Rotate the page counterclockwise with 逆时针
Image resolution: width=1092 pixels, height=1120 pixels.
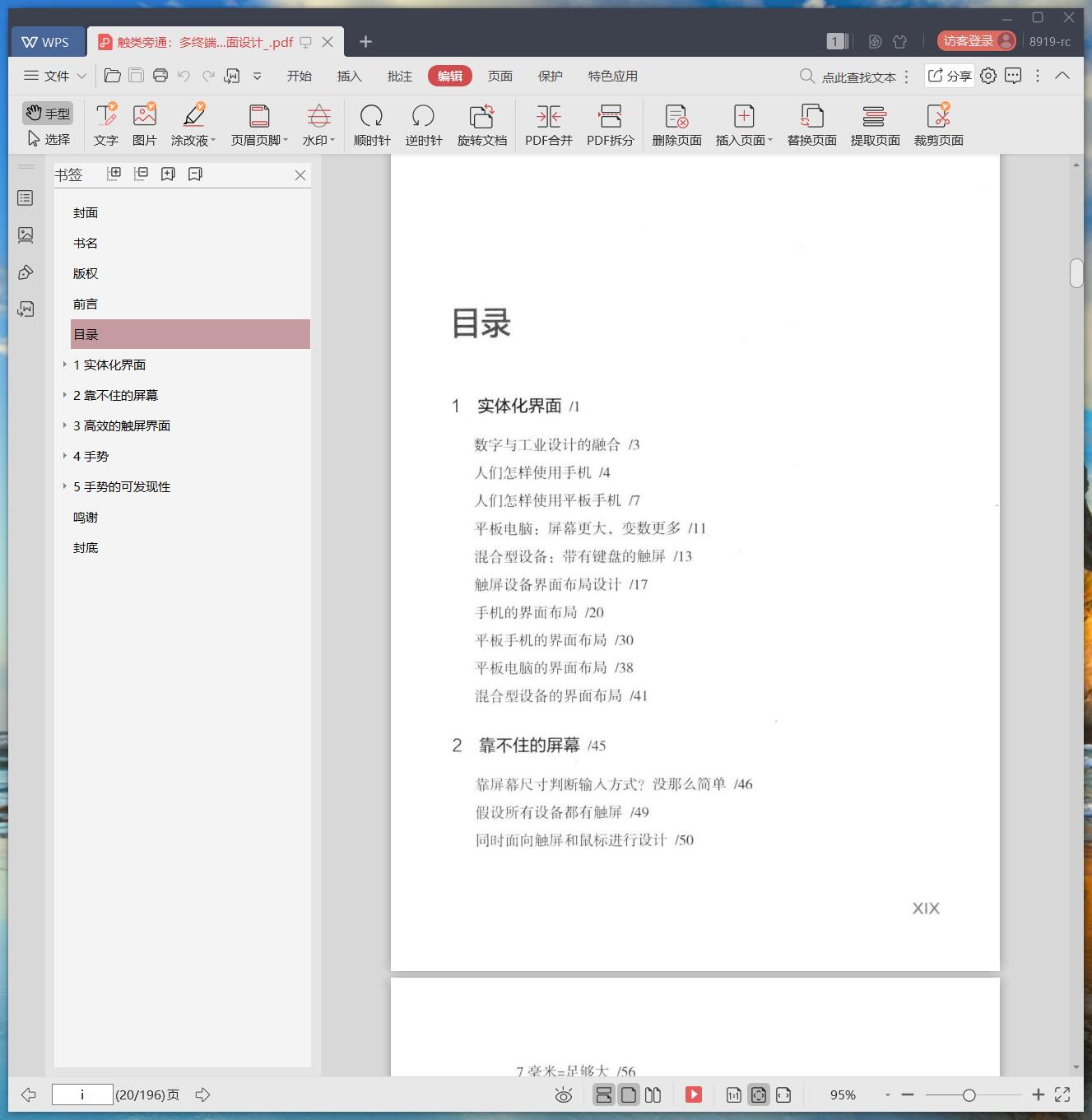tap(424, 125)
